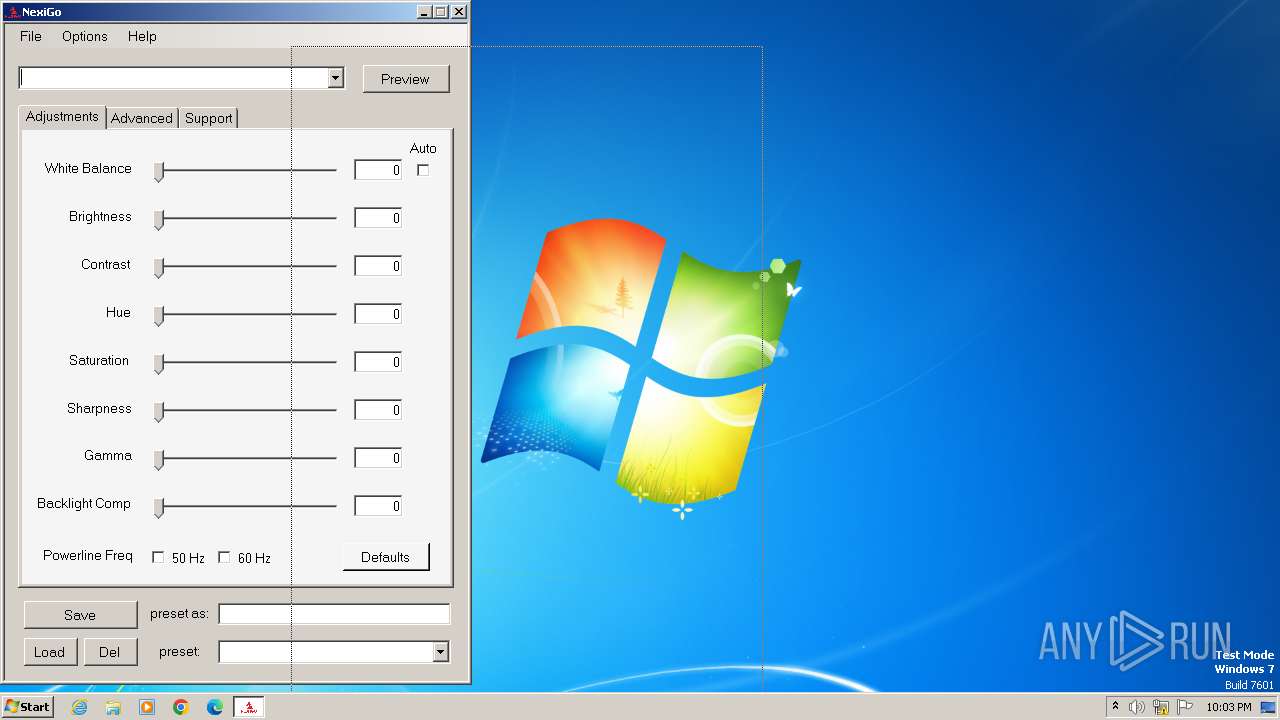Expand the preset selection dropdown
The width and height of the screenshot is (1280, 720).
tap(440, 652)
